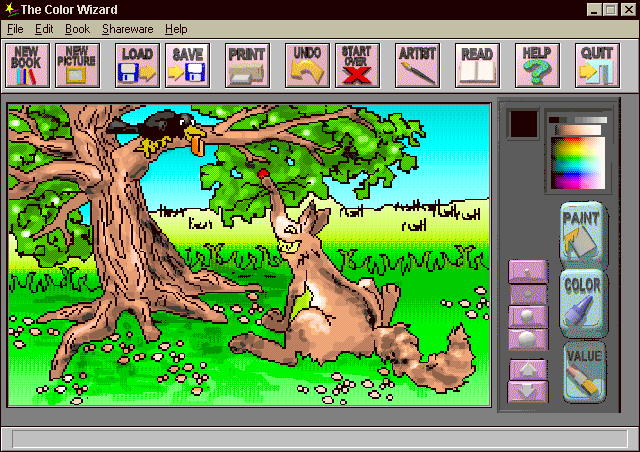
Task: Open the Help menu
Action: point(176,29)
